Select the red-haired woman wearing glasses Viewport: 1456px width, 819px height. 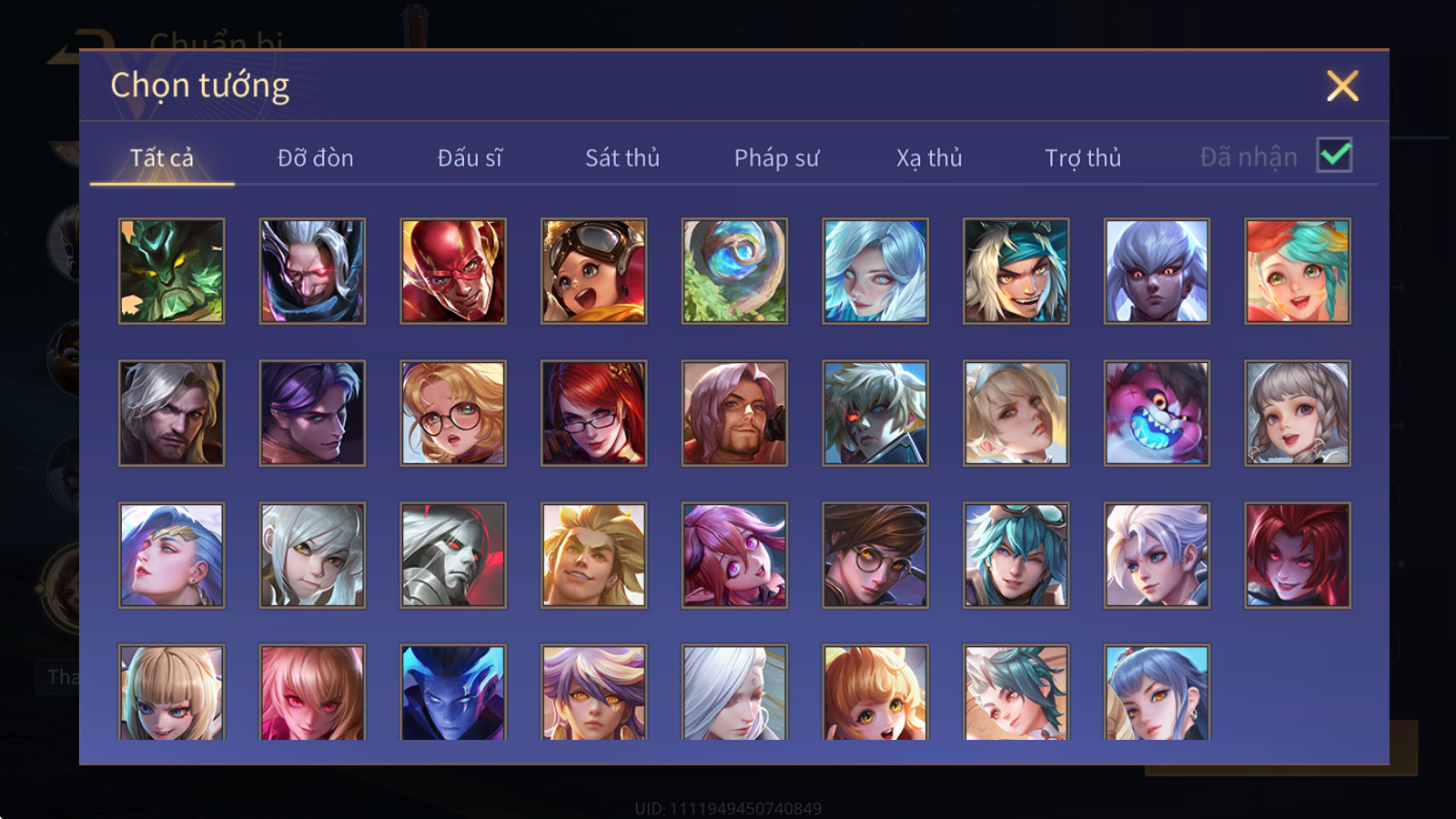point(593,413)
